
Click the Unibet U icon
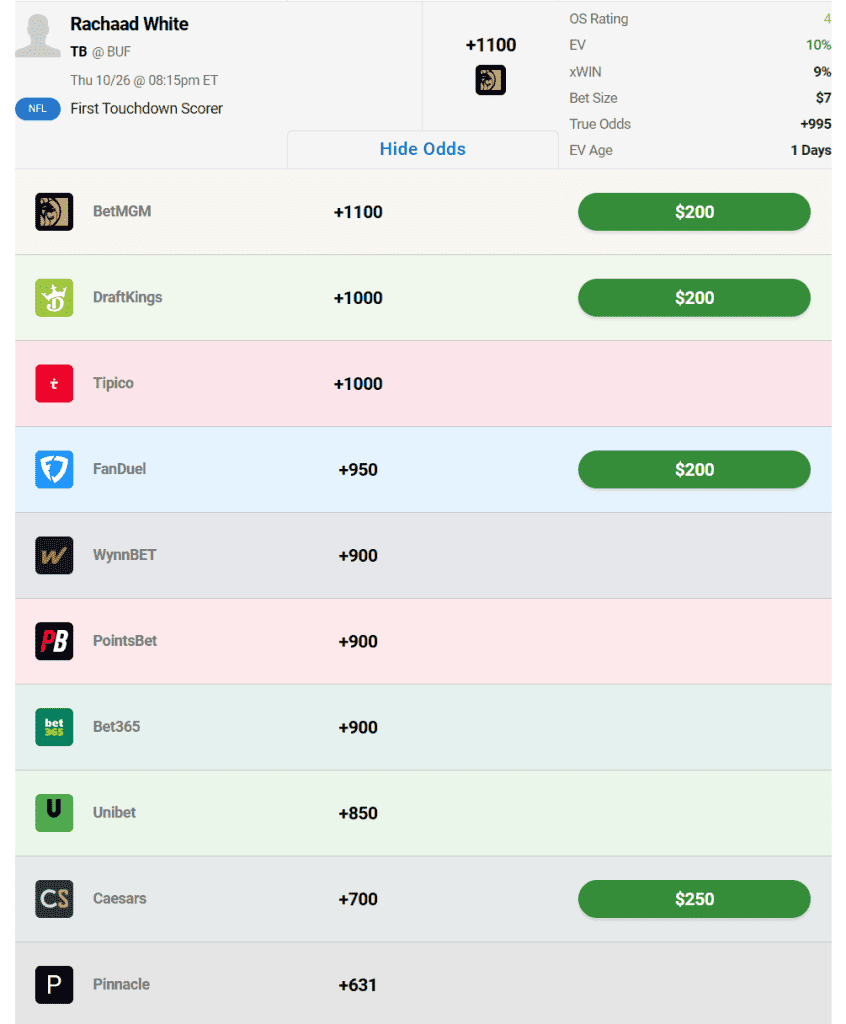click(x=54, y=813)
